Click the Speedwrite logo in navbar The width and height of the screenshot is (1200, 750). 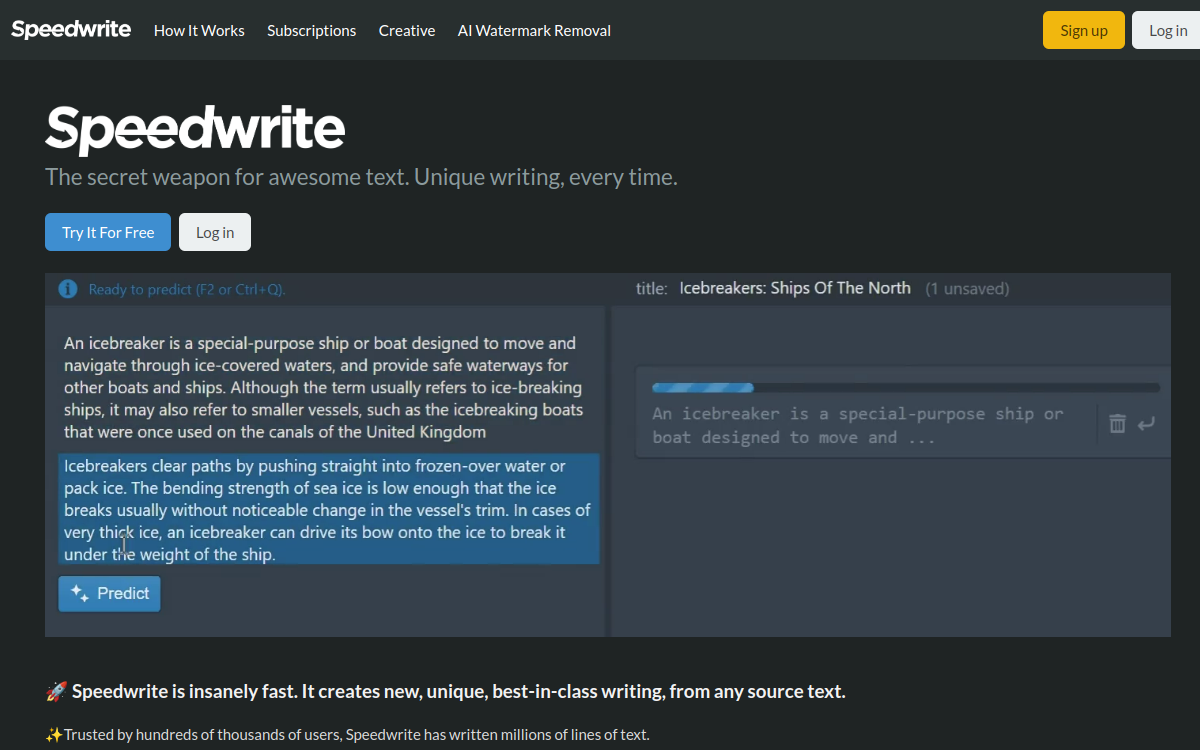click(71, 29)
